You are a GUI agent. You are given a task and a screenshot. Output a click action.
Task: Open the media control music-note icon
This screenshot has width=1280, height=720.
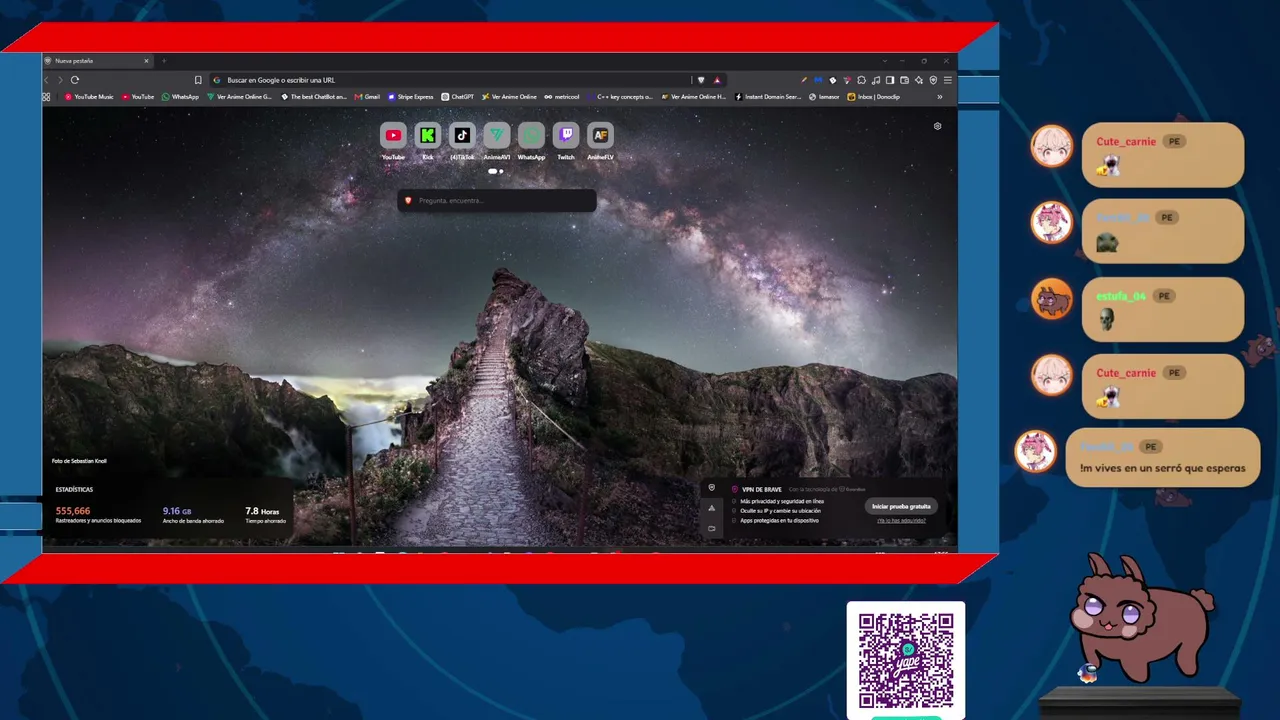[x=876, y=80]
